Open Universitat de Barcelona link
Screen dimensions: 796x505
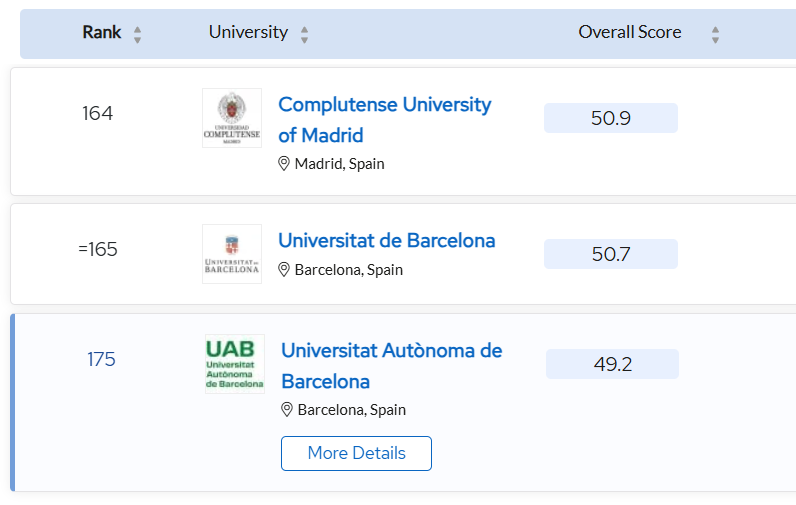tap(386, 240)
